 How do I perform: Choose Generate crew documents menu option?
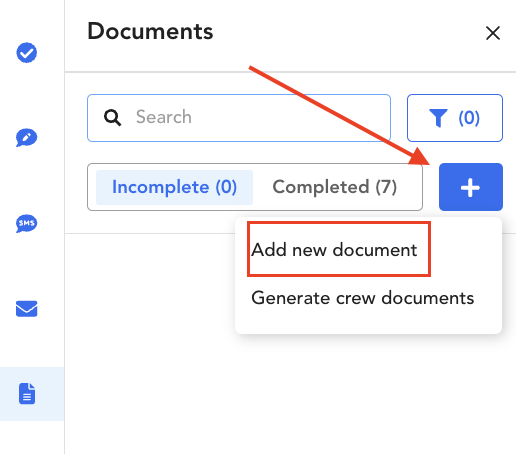click(x=363, y=298)
